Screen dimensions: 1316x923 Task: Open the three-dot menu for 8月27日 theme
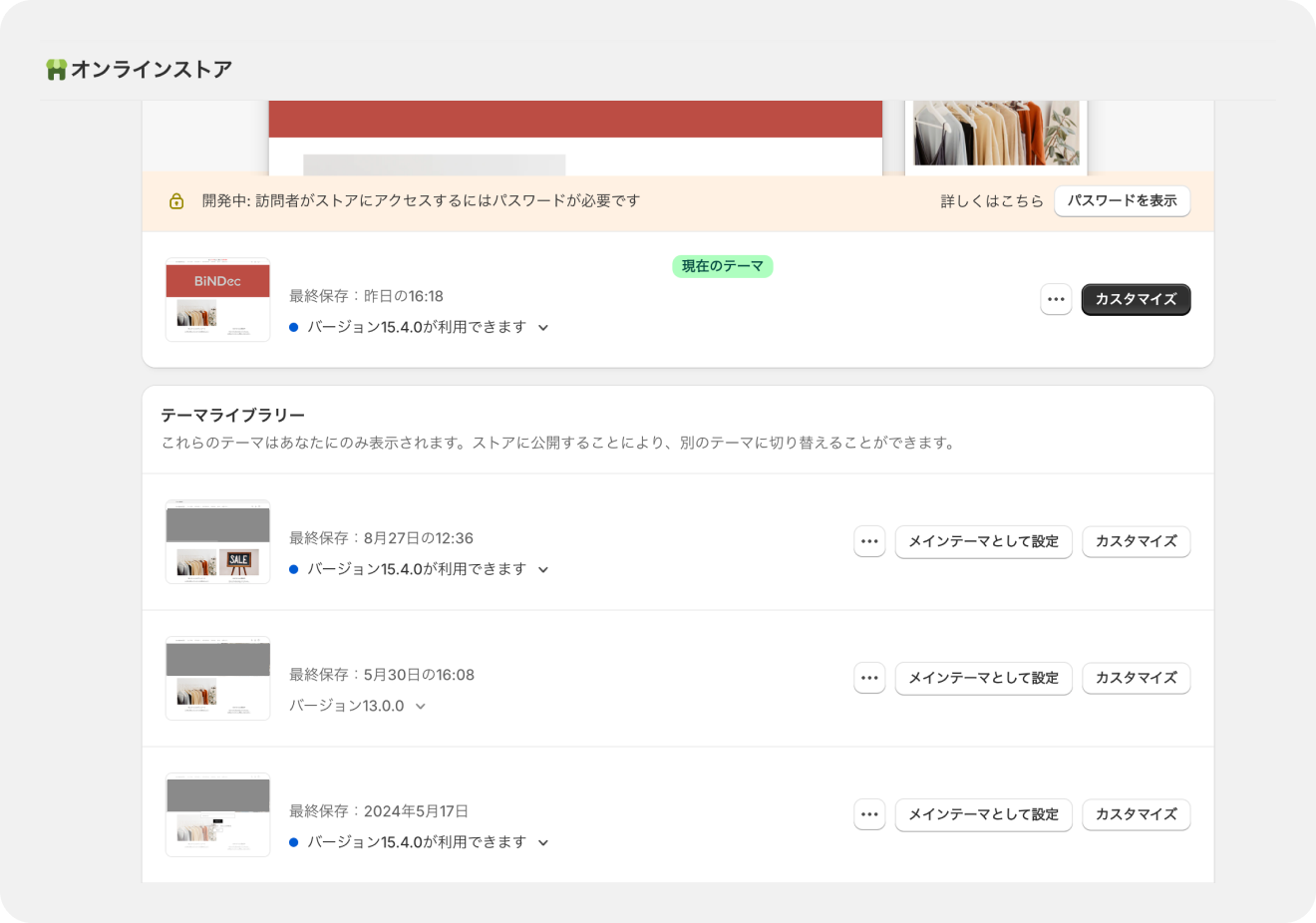[x=869, y=541]
